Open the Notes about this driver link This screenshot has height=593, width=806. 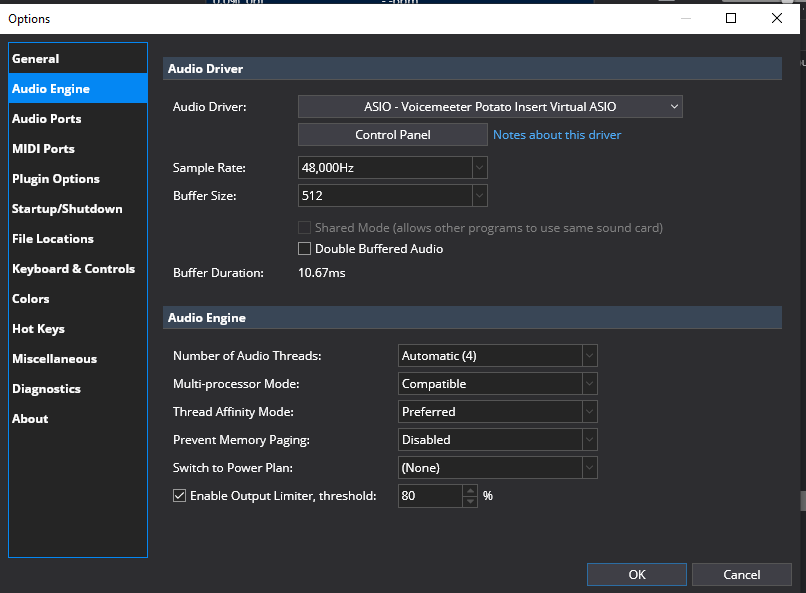click(557, 135)
